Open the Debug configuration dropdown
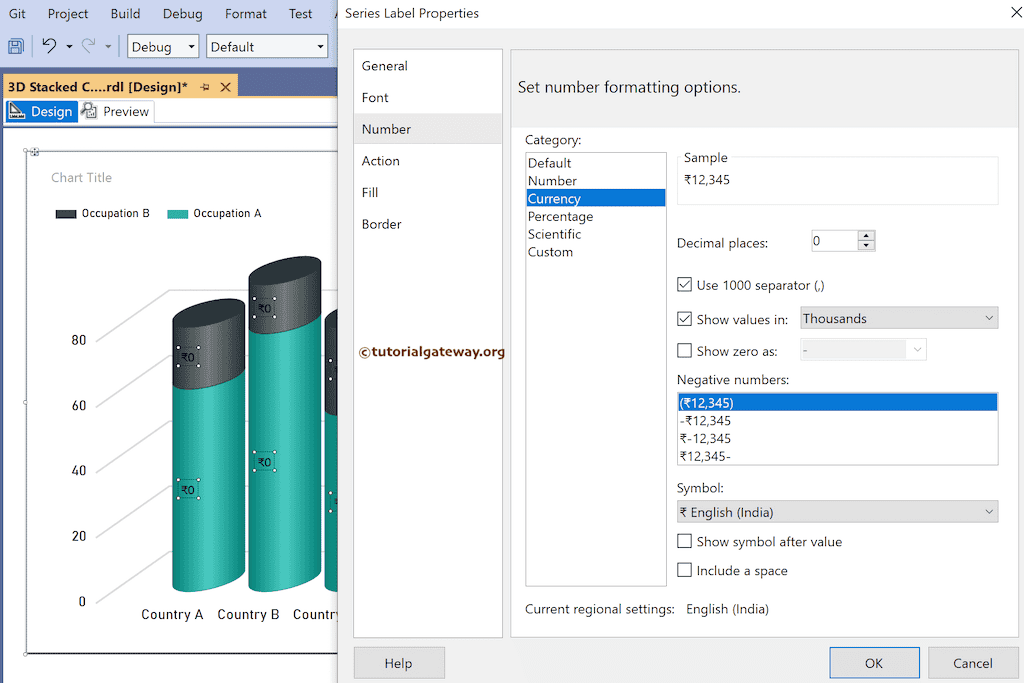 164,47
